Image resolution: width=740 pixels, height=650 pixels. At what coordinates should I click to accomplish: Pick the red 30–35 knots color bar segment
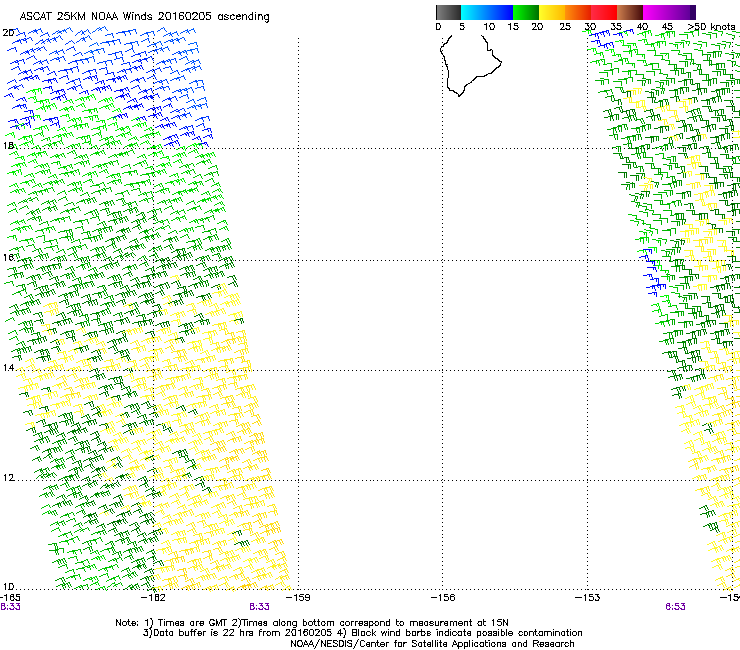604,12
